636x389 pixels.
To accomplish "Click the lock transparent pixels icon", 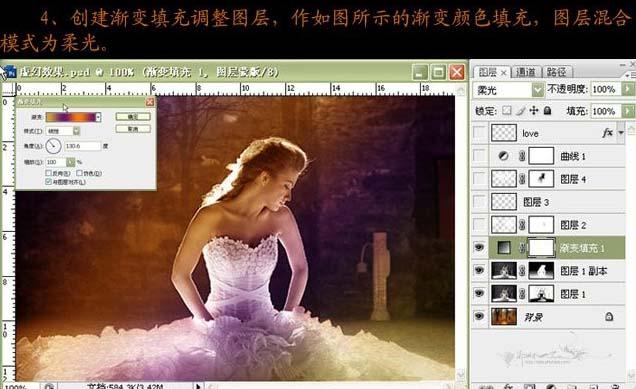I will click(507, 110).
